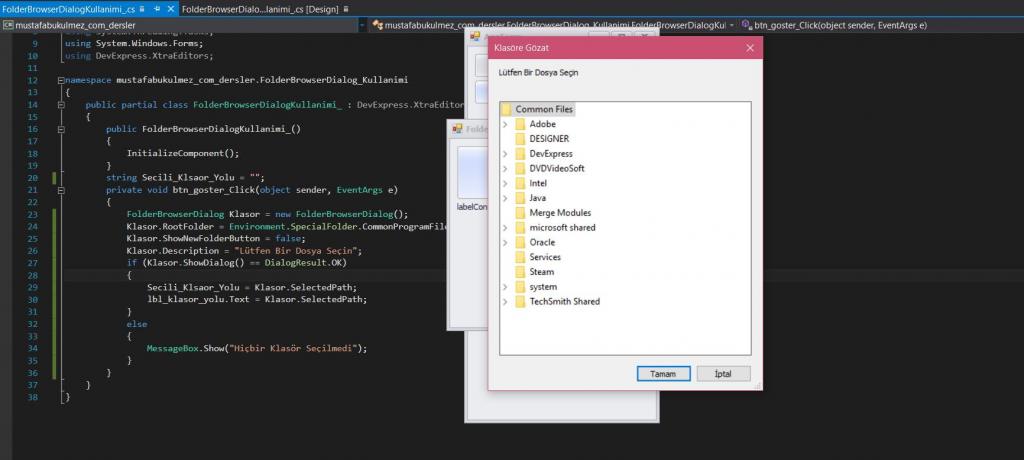Expand the DVDVideoSoft folder node
The height and width of the screenshot is (460, 1024).
coord(505,169)
